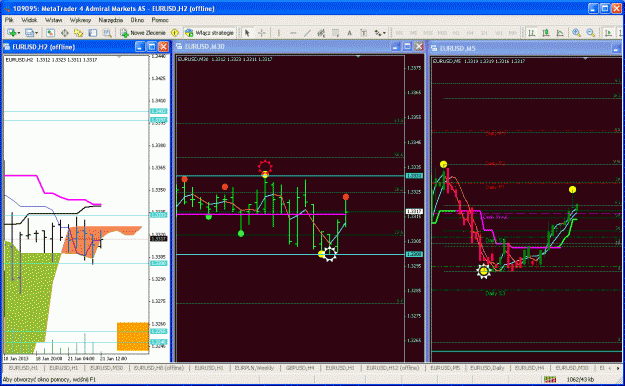
Task: Open the profiles icon in toolbar
Action: pos(29,33)
